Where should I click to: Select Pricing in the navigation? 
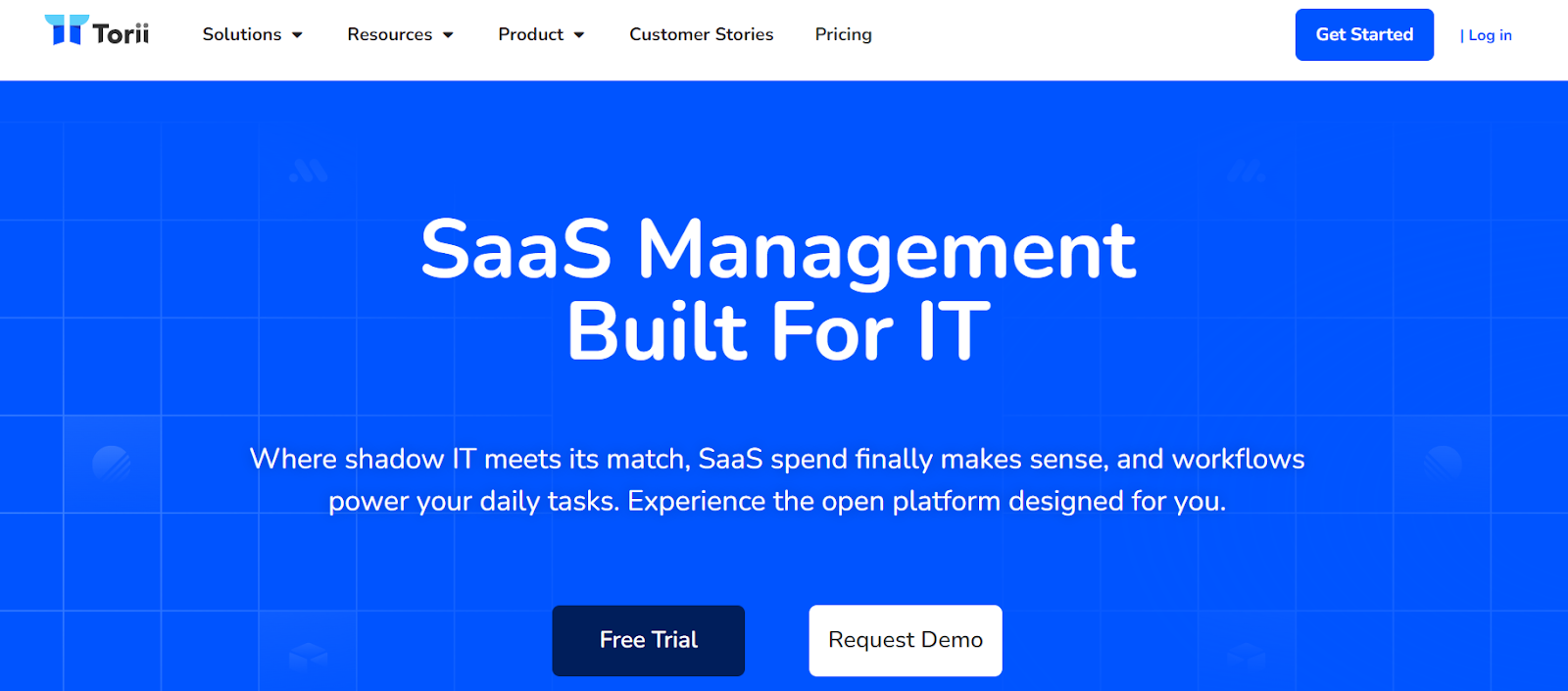click(842, 34)
